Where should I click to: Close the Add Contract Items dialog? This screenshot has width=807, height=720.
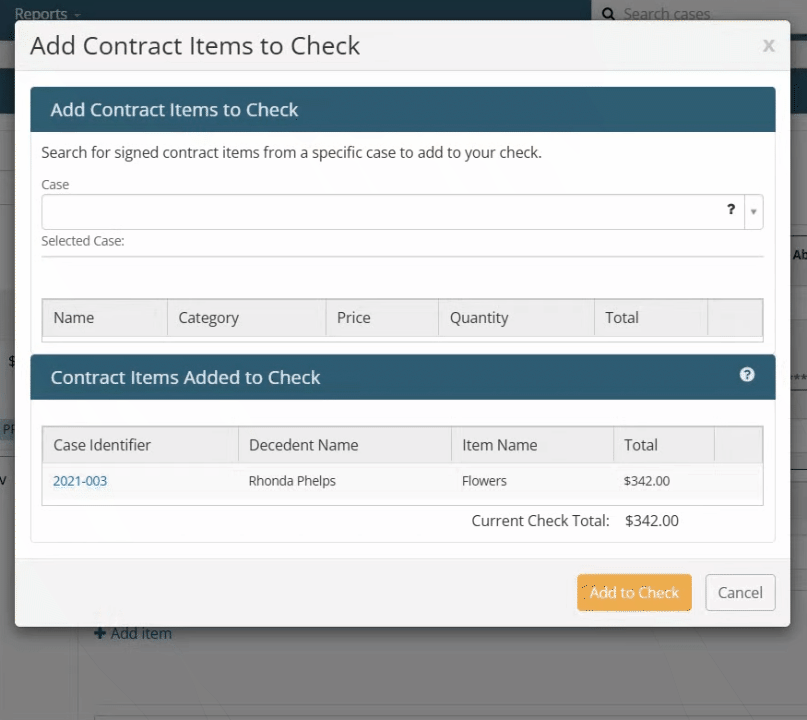coord(768,46)
